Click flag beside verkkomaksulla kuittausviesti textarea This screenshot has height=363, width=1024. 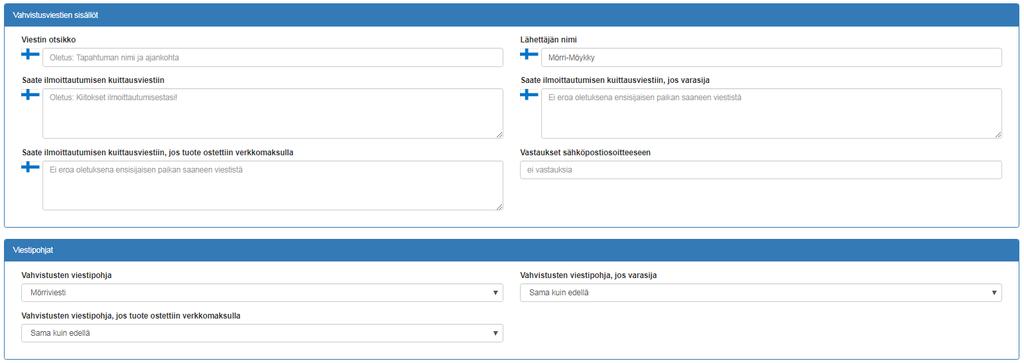30,167
